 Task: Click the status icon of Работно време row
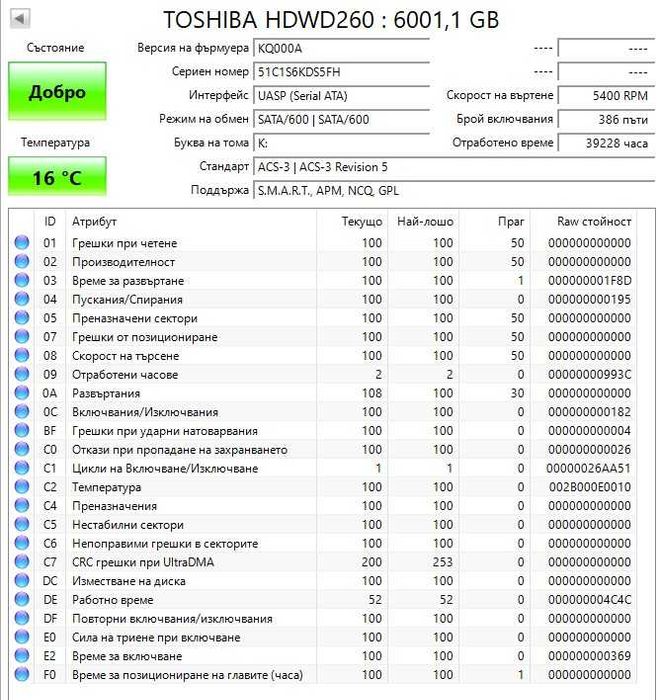point(21,599)
